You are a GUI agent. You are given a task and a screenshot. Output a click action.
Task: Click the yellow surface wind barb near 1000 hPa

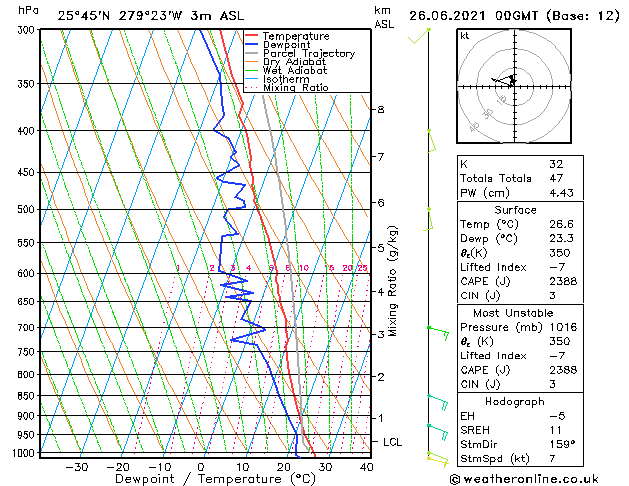[438, 460]
